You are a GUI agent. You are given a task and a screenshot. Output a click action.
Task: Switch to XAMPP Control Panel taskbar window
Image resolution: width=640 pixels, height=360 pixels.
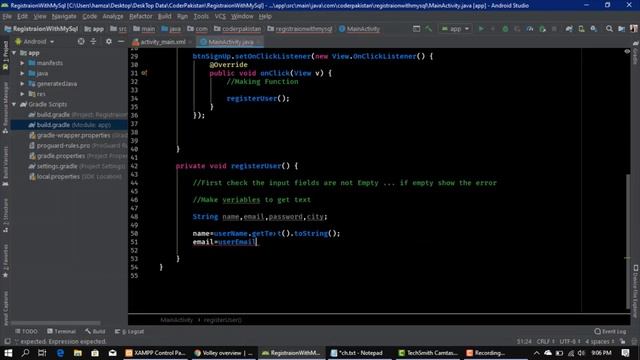coord(156,353)
